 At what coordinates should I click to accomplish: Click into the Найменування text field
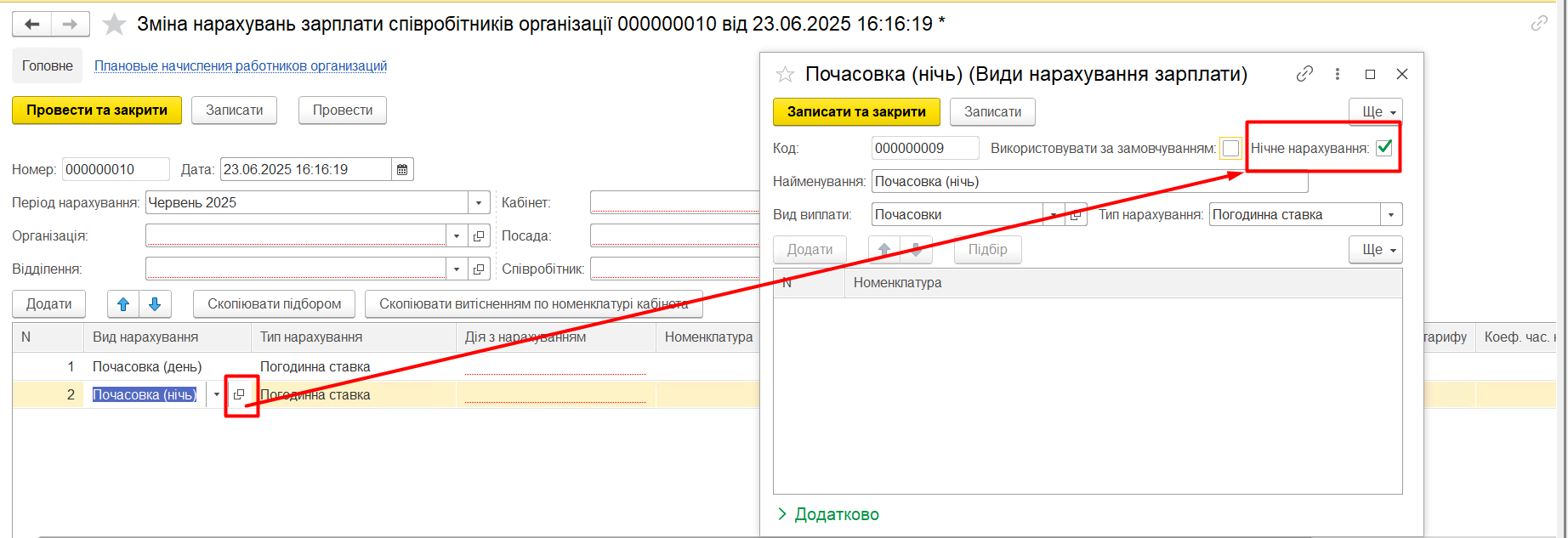(x=1088, y=182)
